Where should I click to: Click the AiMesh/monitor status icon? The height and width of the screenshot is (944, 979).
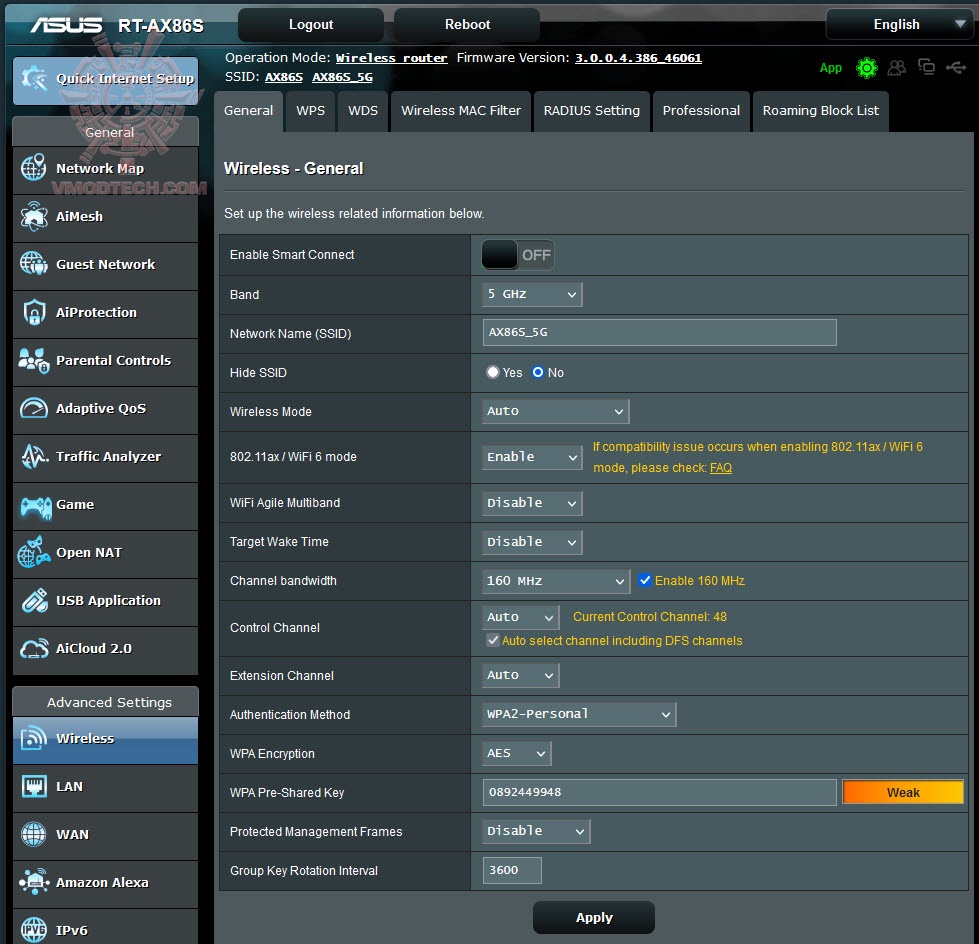point(927,67)
